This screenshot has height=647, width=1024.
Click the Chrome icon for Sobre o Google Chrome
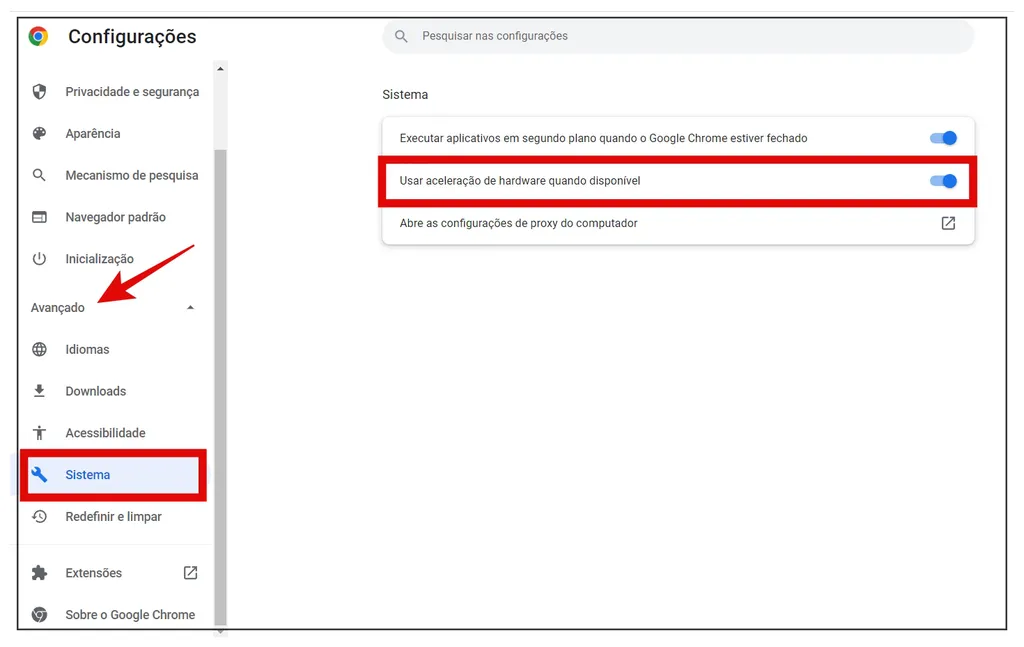39,614
